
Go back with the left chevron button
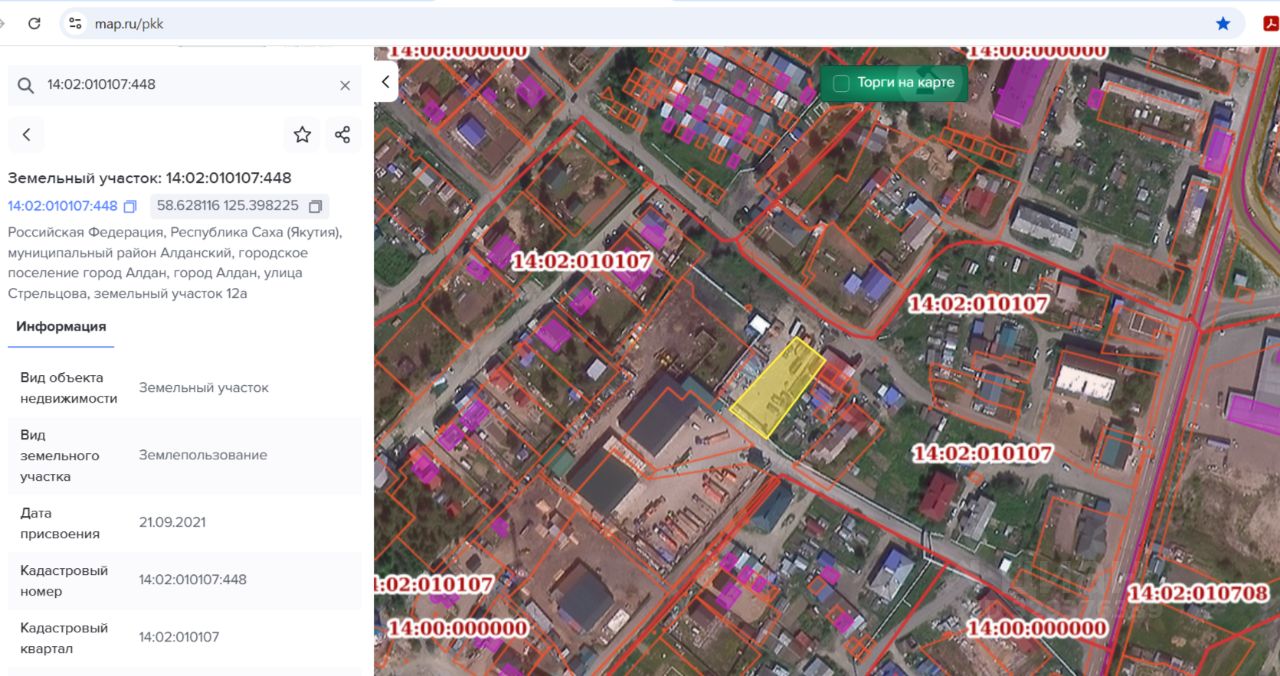click(x=26, y=134)
